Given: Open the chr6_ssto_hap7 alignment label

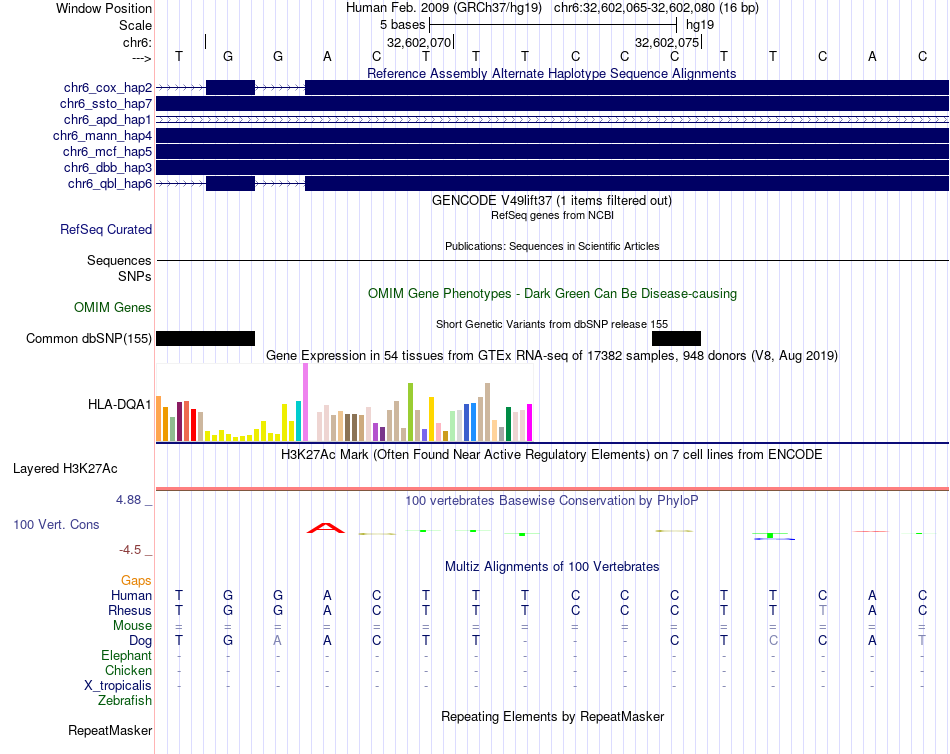Looking at the screenshot, I should tap(106, 104).
